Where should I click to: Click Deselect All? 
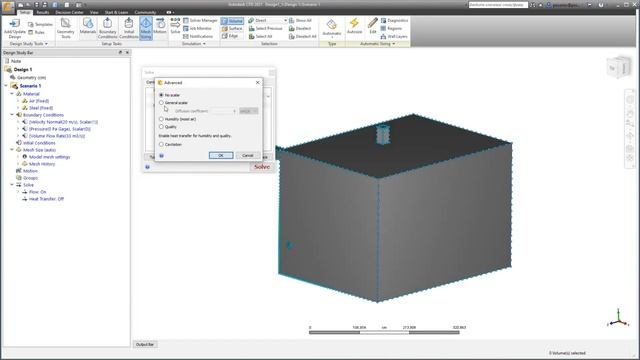[x=302, y=36]
